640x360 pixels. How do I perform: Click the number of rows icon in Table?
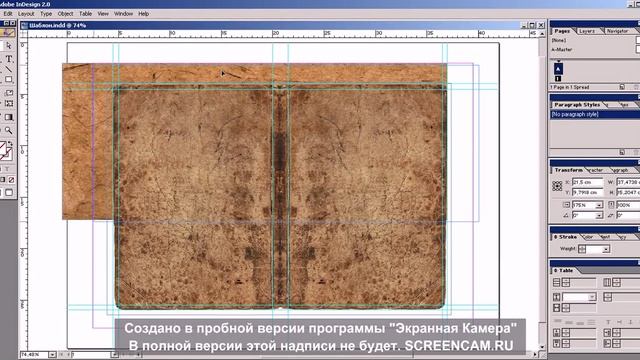pyautogui.click(x=556, y=282)
